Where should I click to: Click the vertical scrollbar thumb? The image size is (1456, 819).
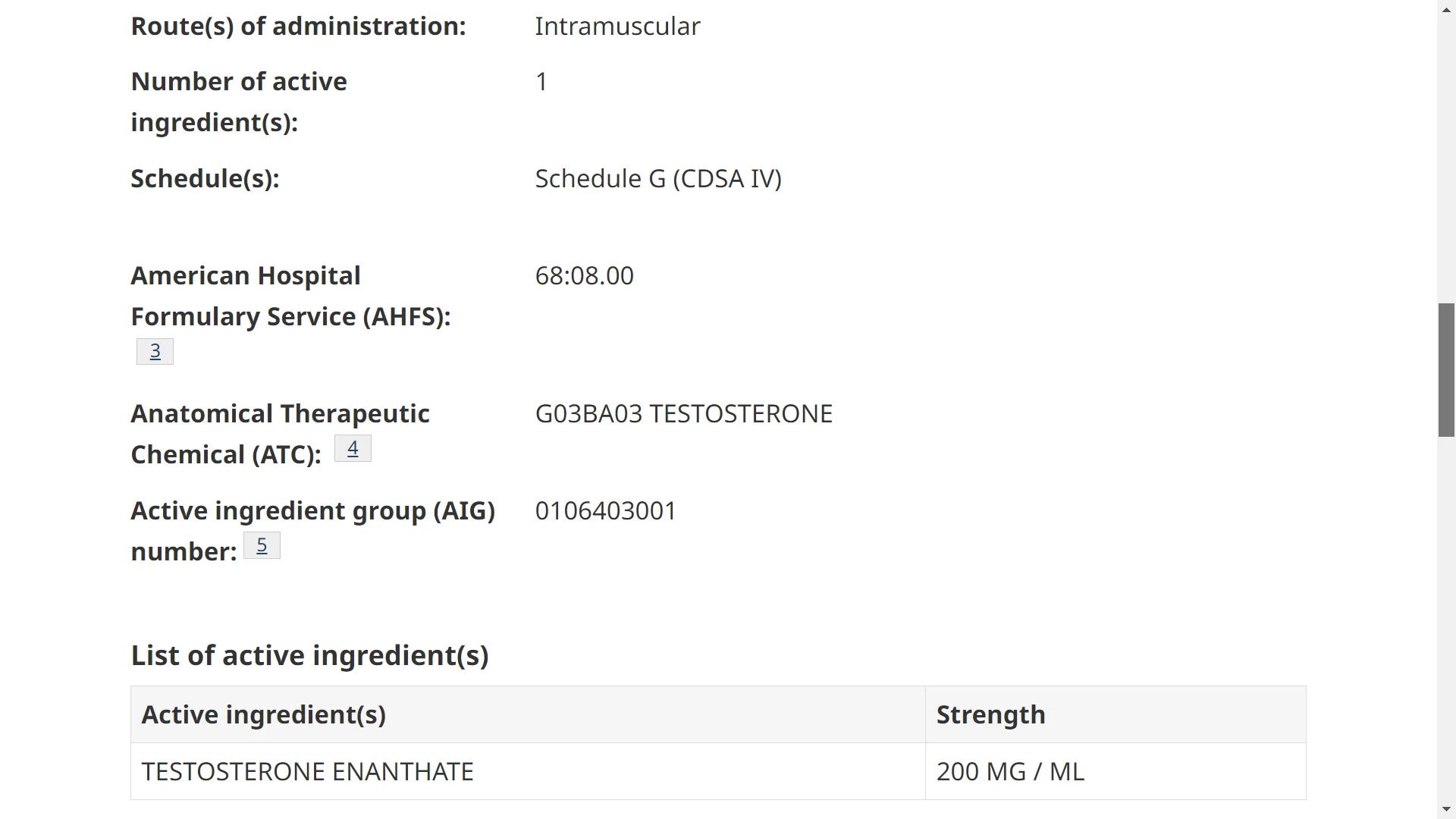[x=1446, y=370]
